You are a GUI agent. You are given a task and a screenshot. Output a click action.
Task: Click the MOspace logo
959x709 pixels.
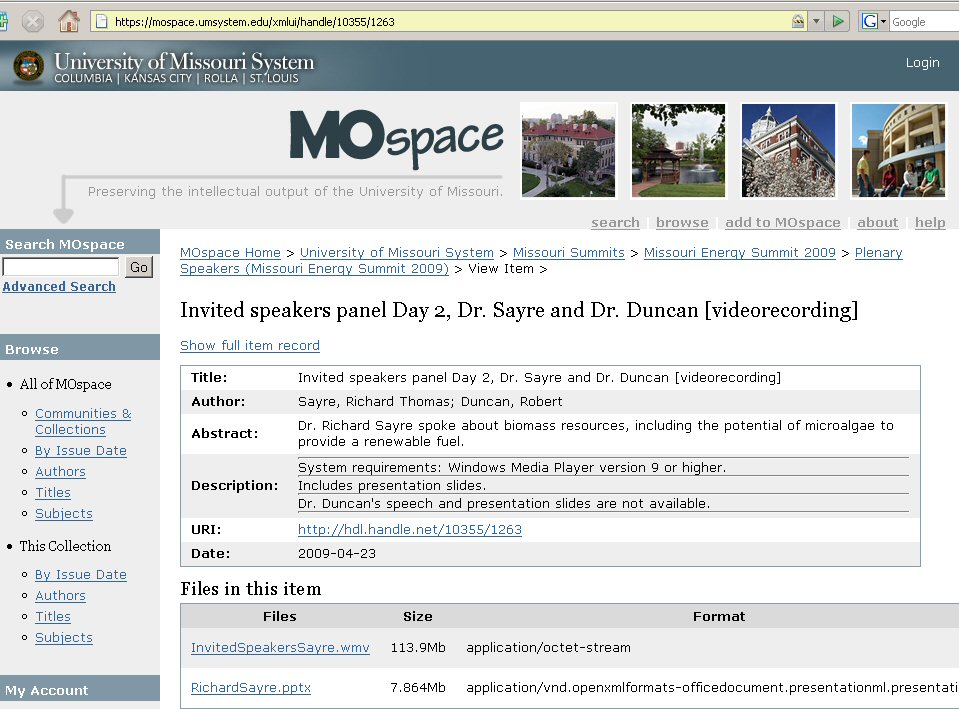click(x=396, y=138)
